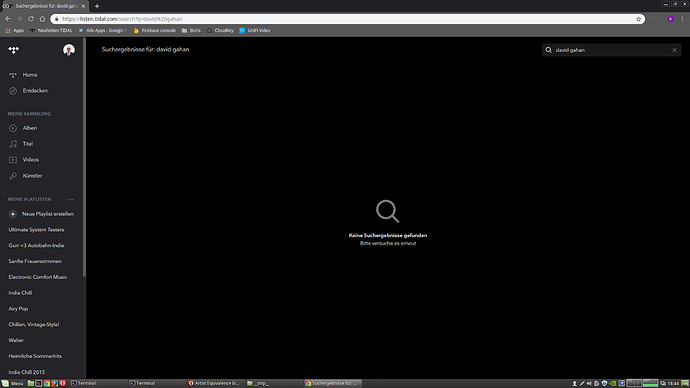
Task: Open the Alle Apps - Google bookmark
Action: pyautogui.click(x=102, y=30)
